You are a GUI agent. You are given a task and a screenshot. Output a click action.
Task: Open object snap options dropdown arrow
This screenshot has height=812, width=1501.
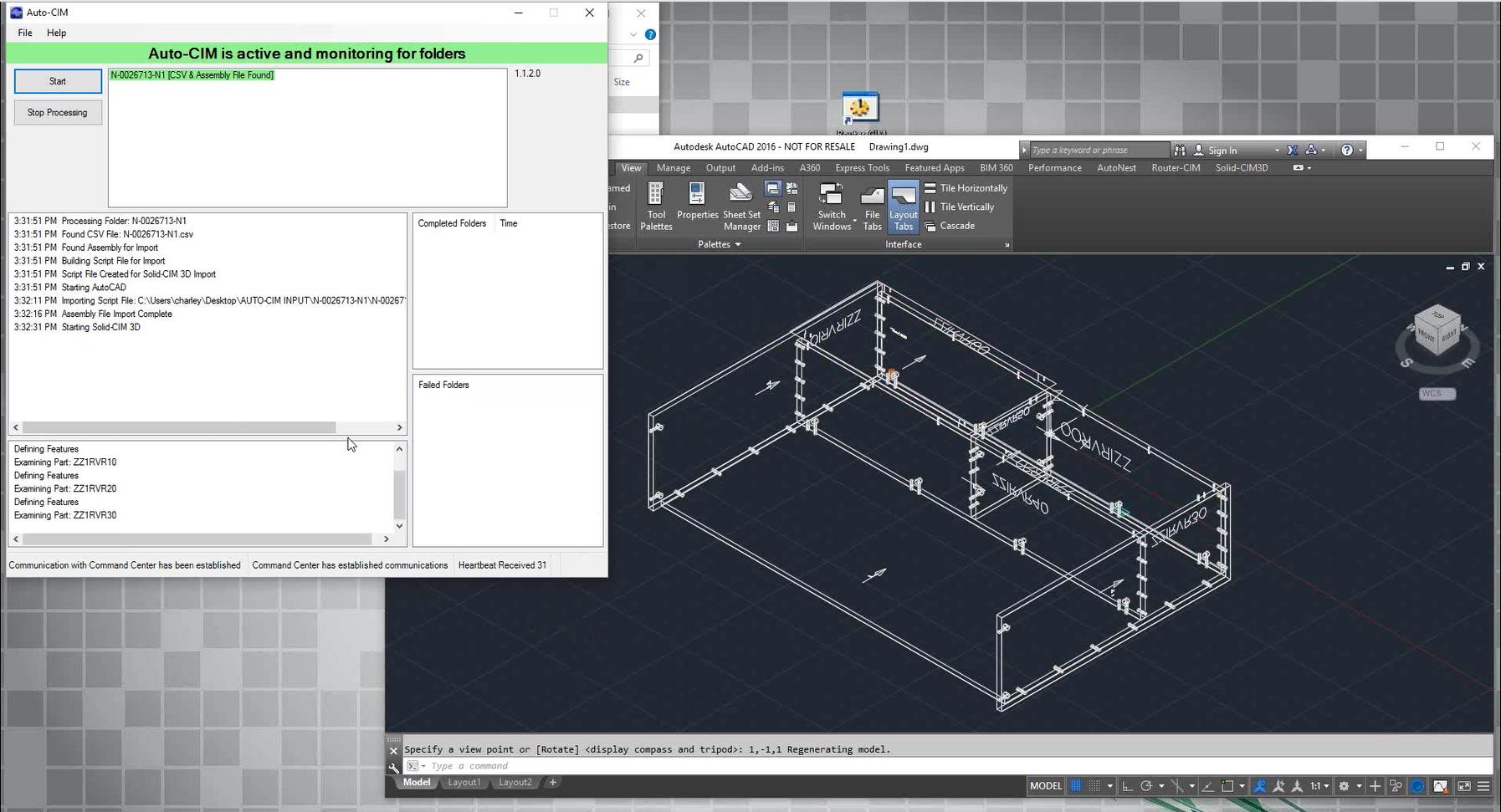tap(1242, 787)
